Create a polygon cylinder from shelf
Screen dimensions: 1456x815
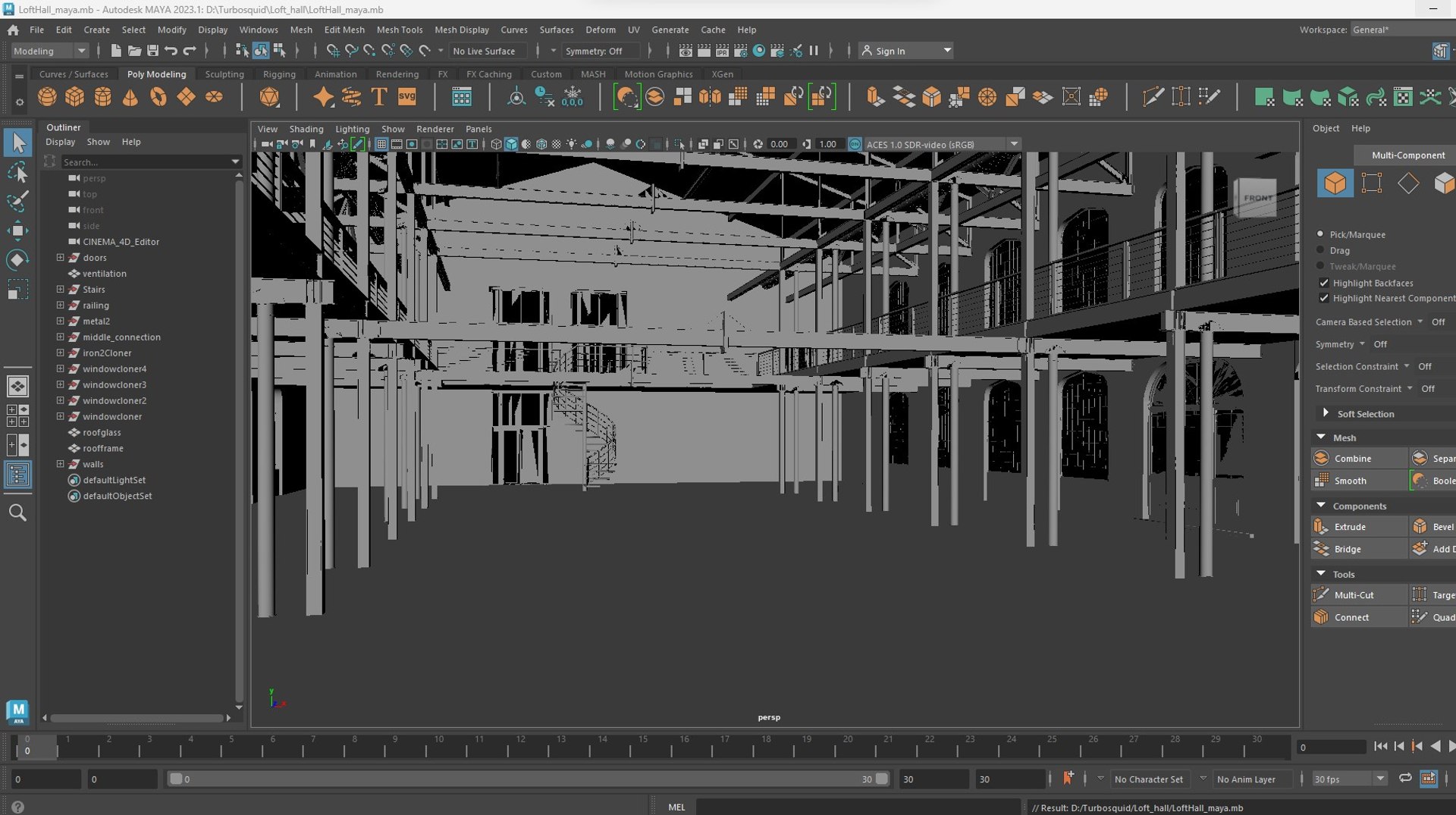[x=103, y=97]
